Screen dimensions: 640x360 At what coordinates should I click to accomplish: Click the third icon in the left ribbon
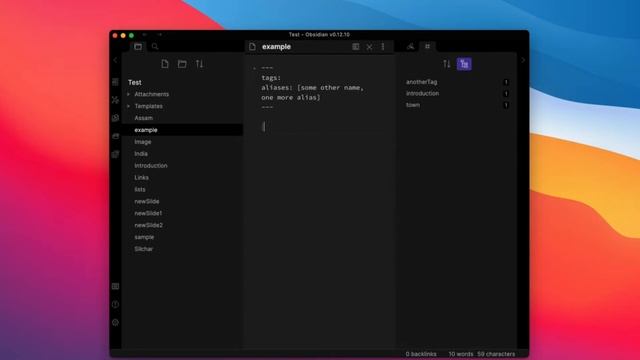(x=116, y=118)
